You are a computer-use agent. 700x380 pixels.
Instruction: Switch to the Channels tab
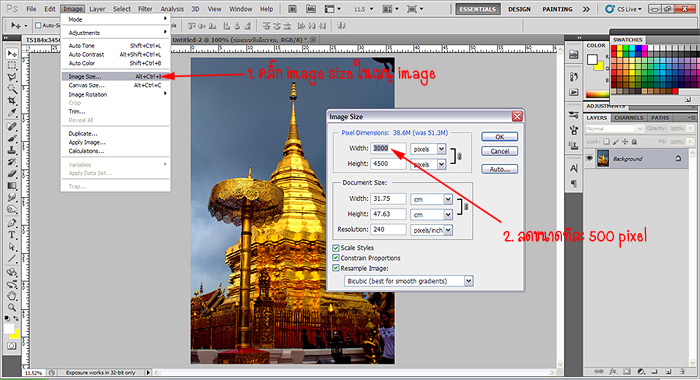[x=629, y=118]
